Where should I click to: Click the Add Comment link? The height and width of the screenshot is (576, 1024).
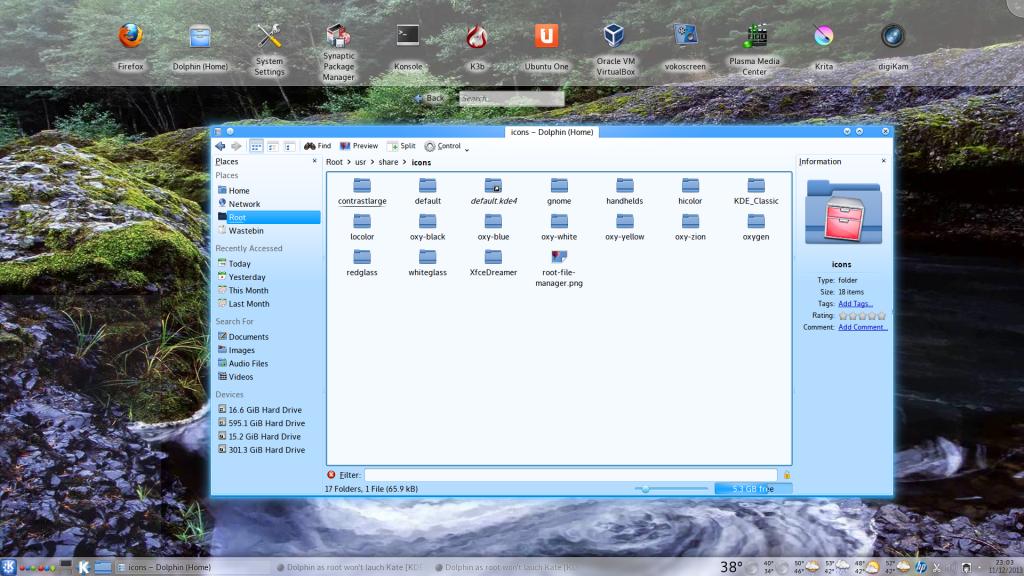[862, 327]
